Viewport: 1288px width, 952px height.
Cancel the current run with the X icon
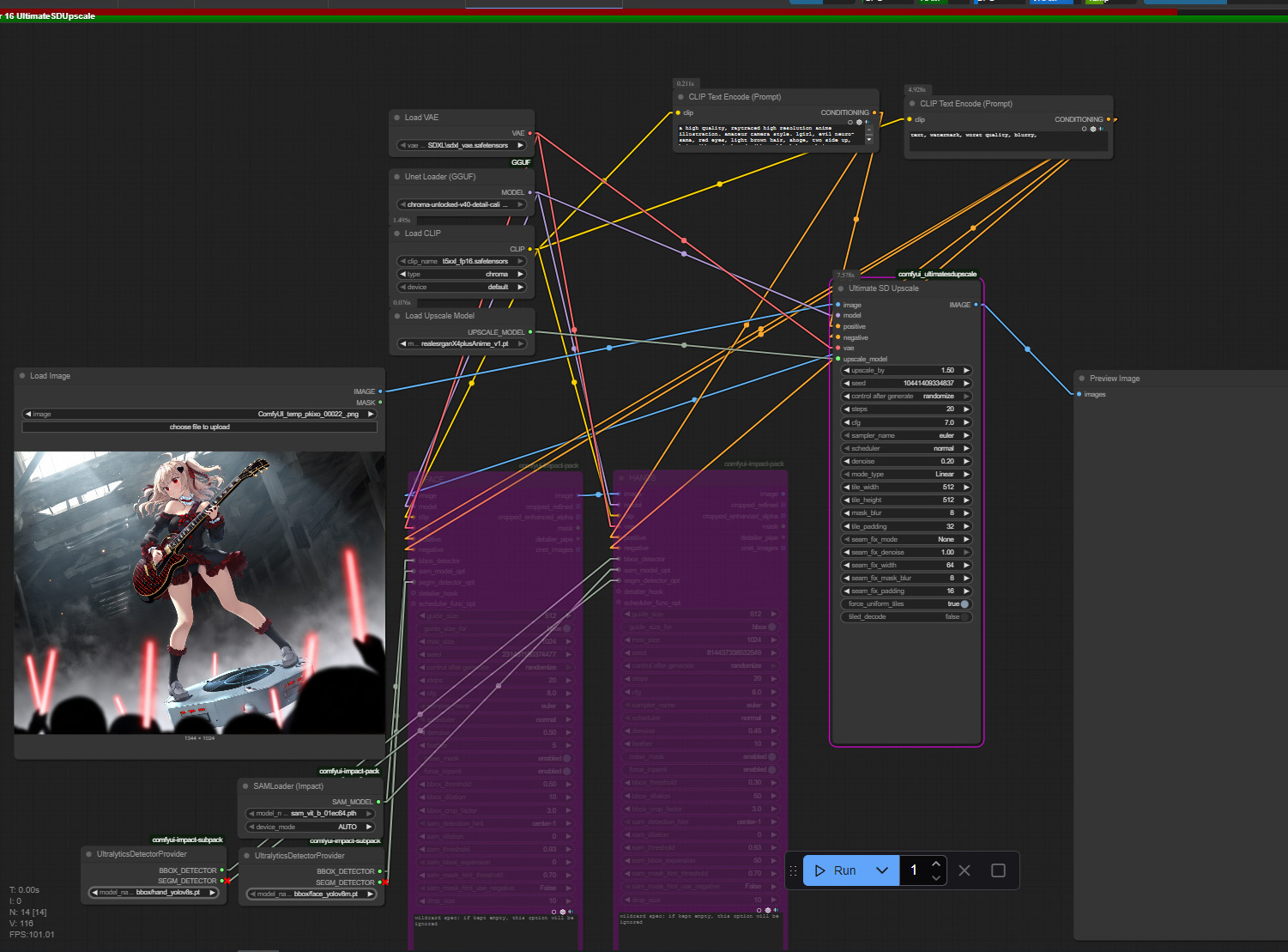point(964,870)
